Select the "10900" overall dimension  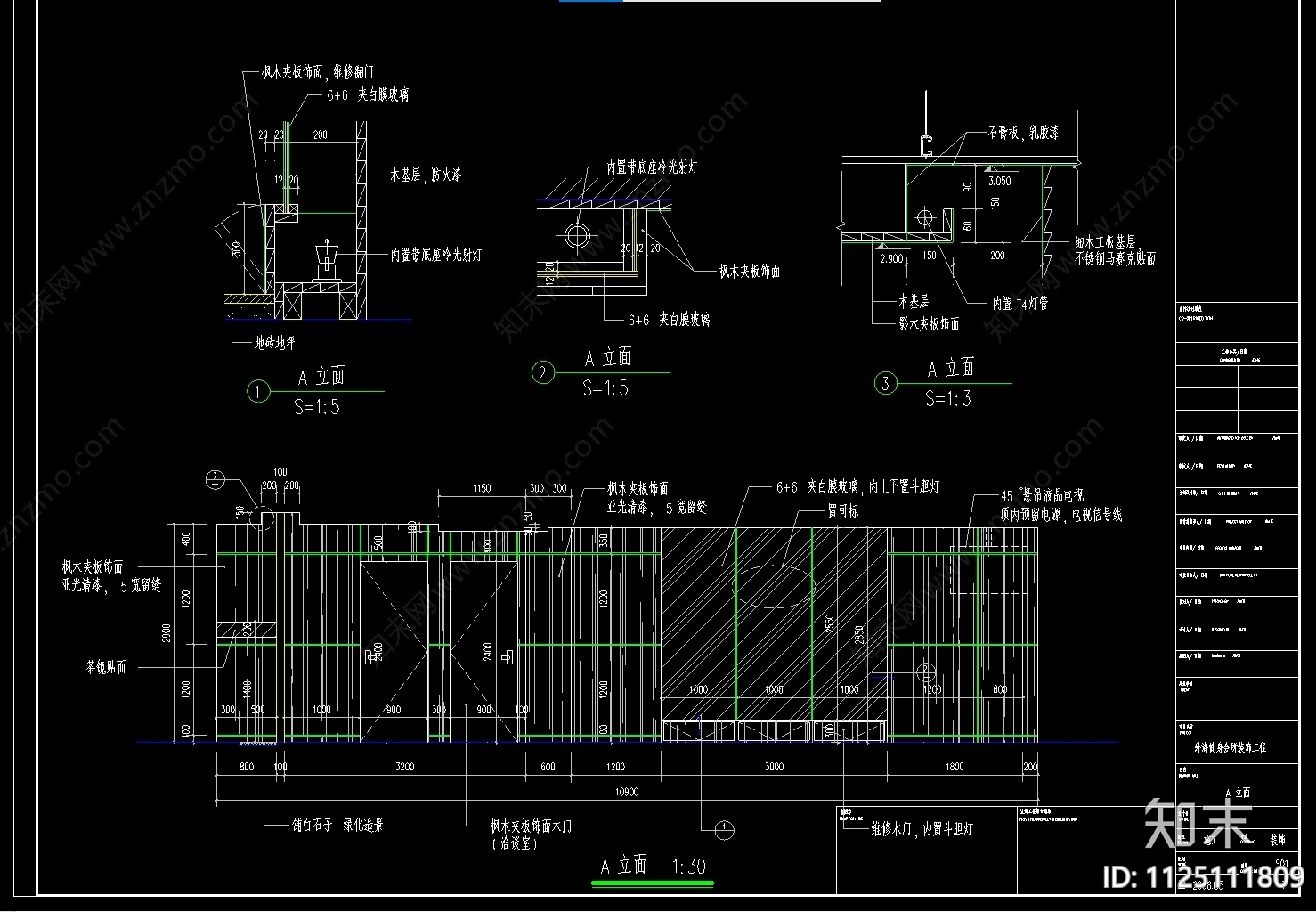pyautogui.click(x=627, y=792)
